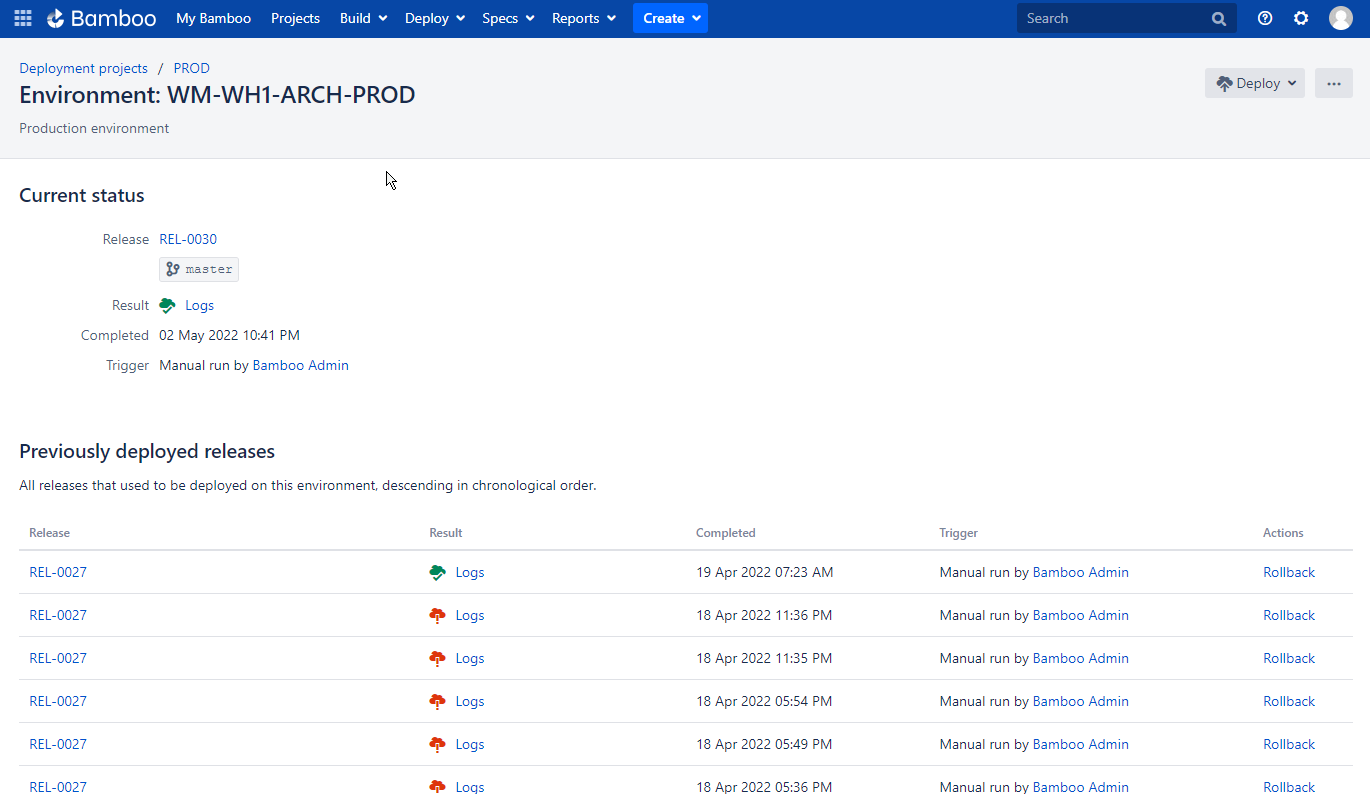Click the failed icon for 18 Apr 11:35 PM row
The image size is (1370, 794).
click(x=437, y=659)
